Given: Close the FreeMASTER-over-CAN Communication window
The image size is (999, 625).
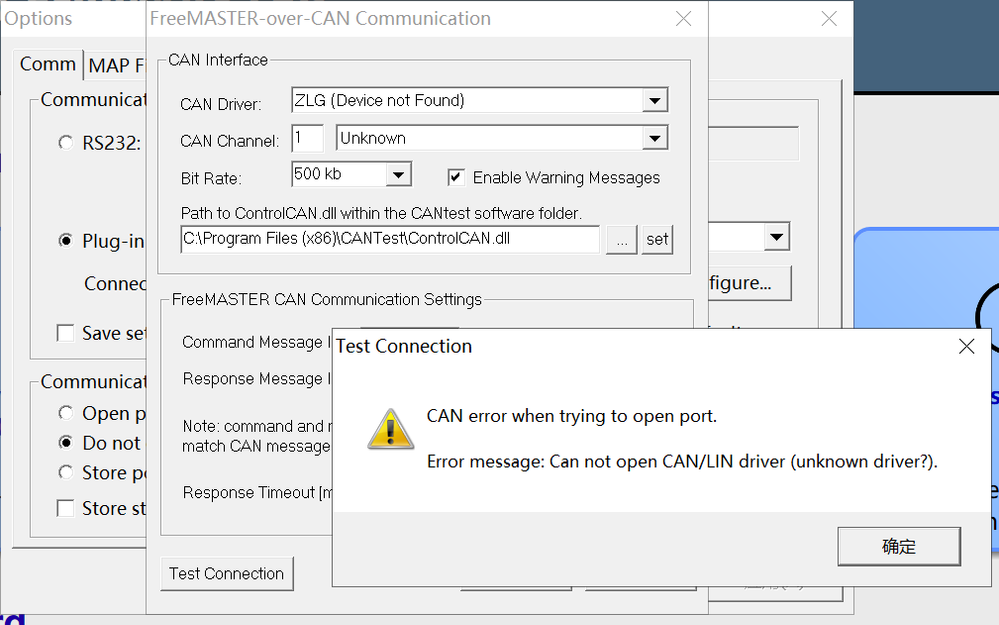Looking at the screenshot, I should (x=683, y=19).
